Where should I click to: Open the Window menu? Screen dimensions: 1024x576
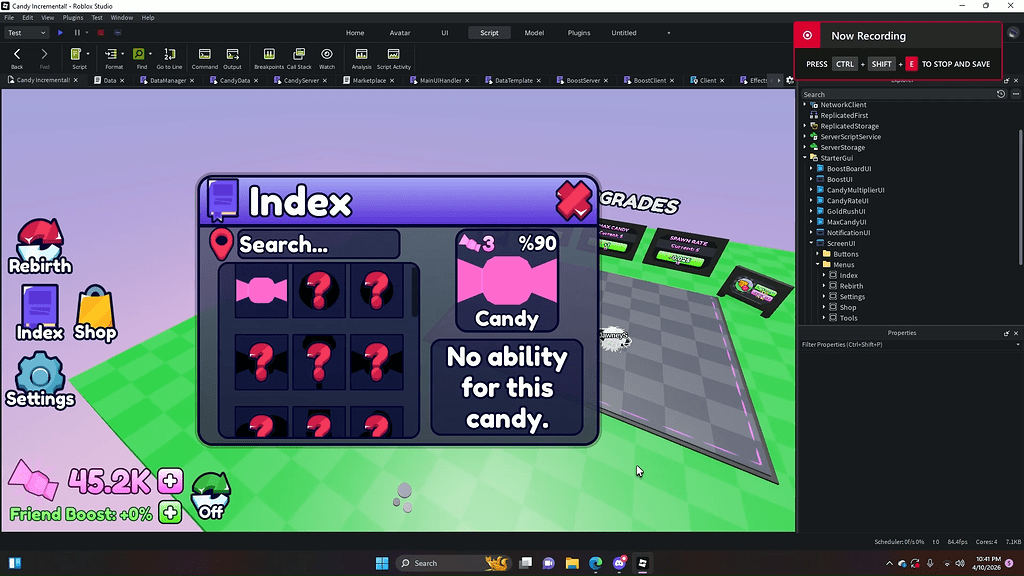coord(121,18)
